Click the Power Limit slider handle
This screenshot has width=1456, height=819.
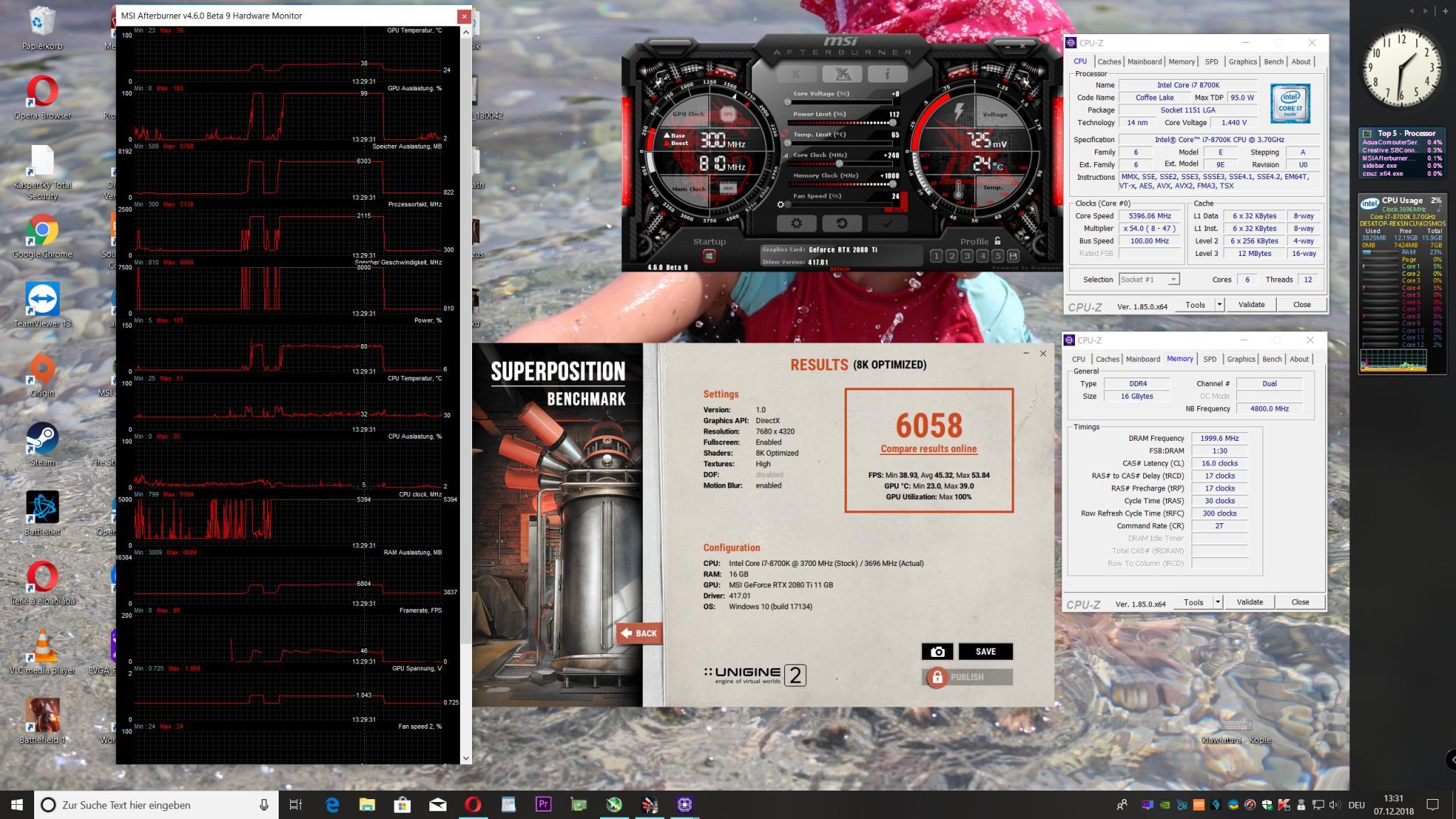point(893,122)
